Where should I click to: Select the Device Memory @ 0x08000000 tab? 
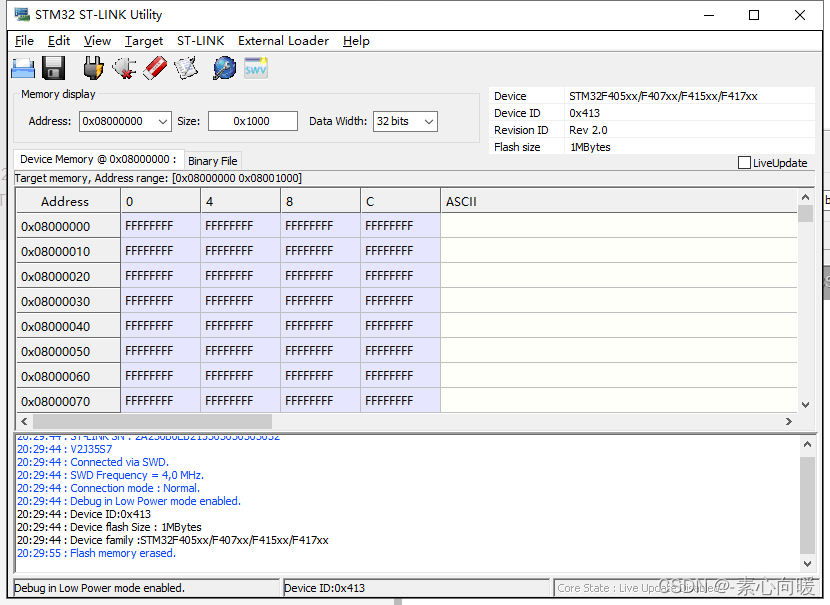coord(98,159)
